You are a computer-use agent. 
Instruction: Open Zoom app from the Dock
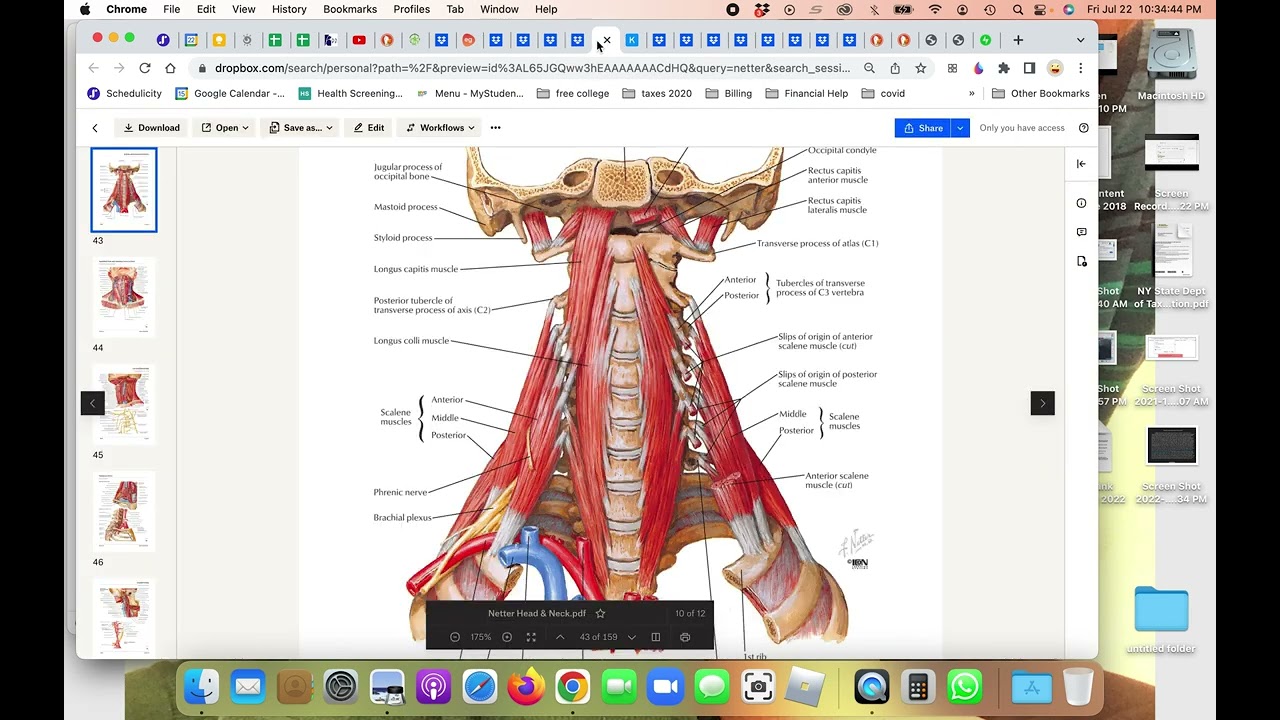pos(665,687)
